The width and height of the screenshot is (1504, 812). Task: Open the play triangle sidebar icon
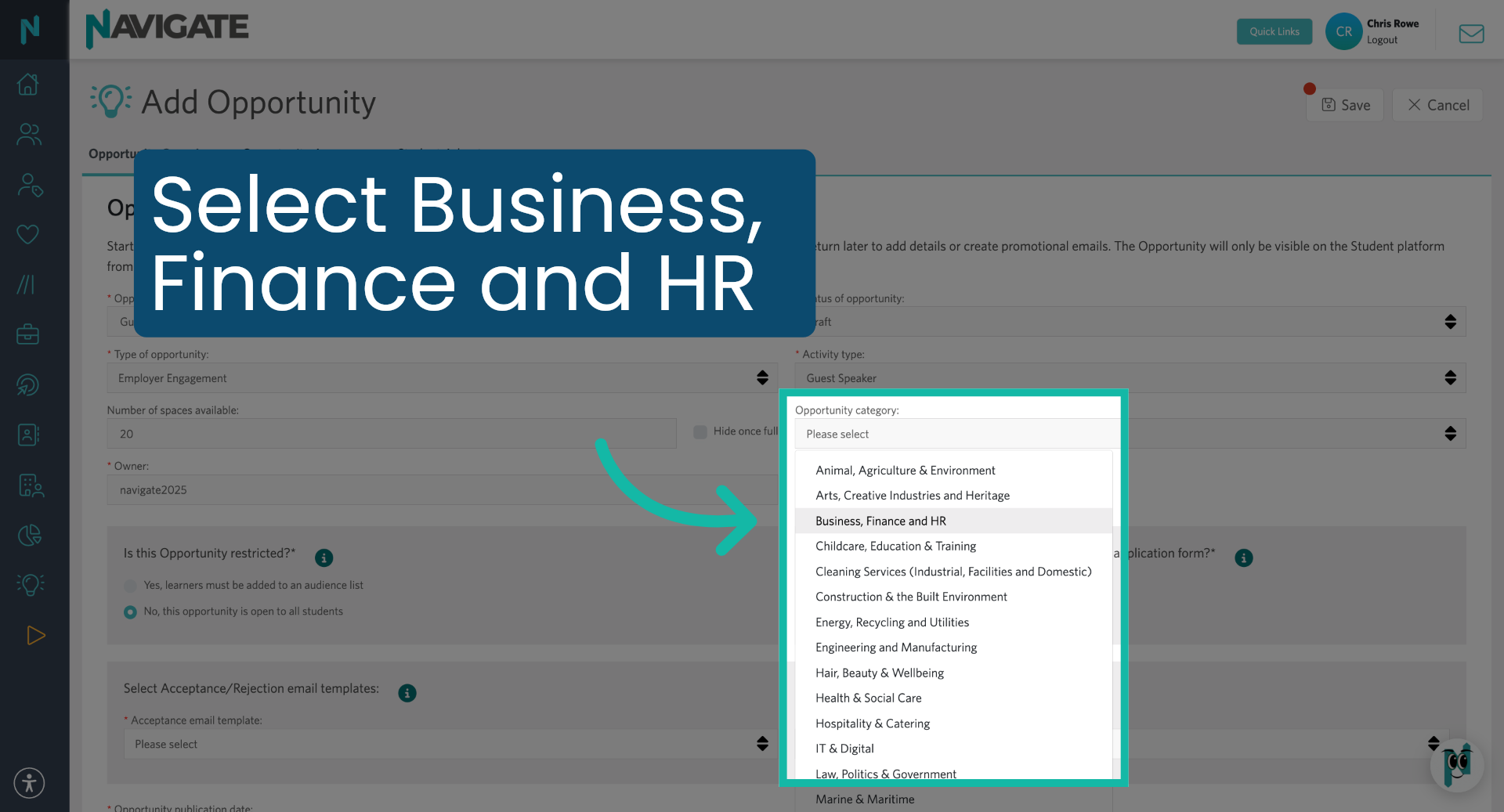tap(35, 635)
